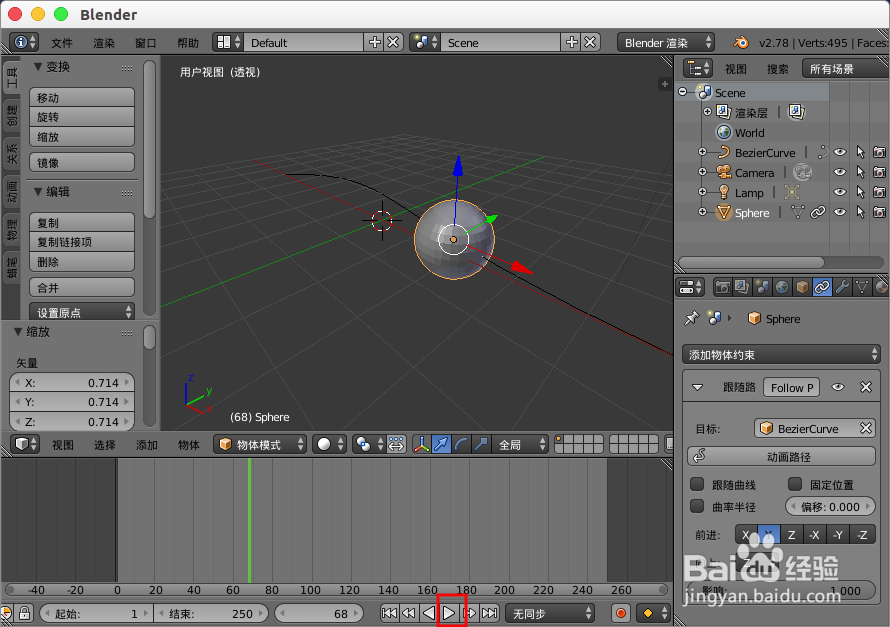Open the Default screen layout dropdown

click(303, 43)
